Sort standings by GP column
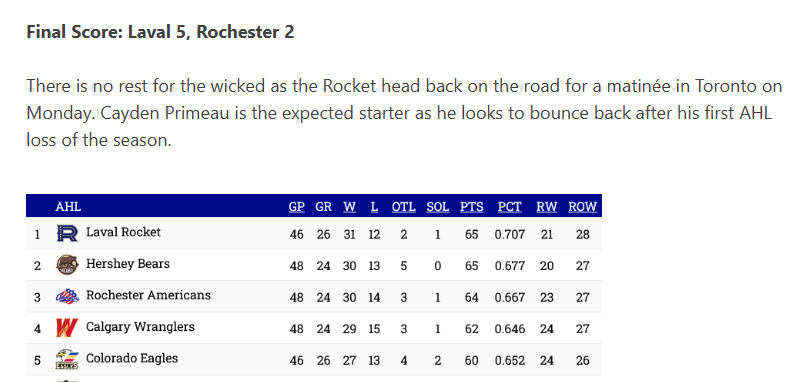 (x=297, y=207)
